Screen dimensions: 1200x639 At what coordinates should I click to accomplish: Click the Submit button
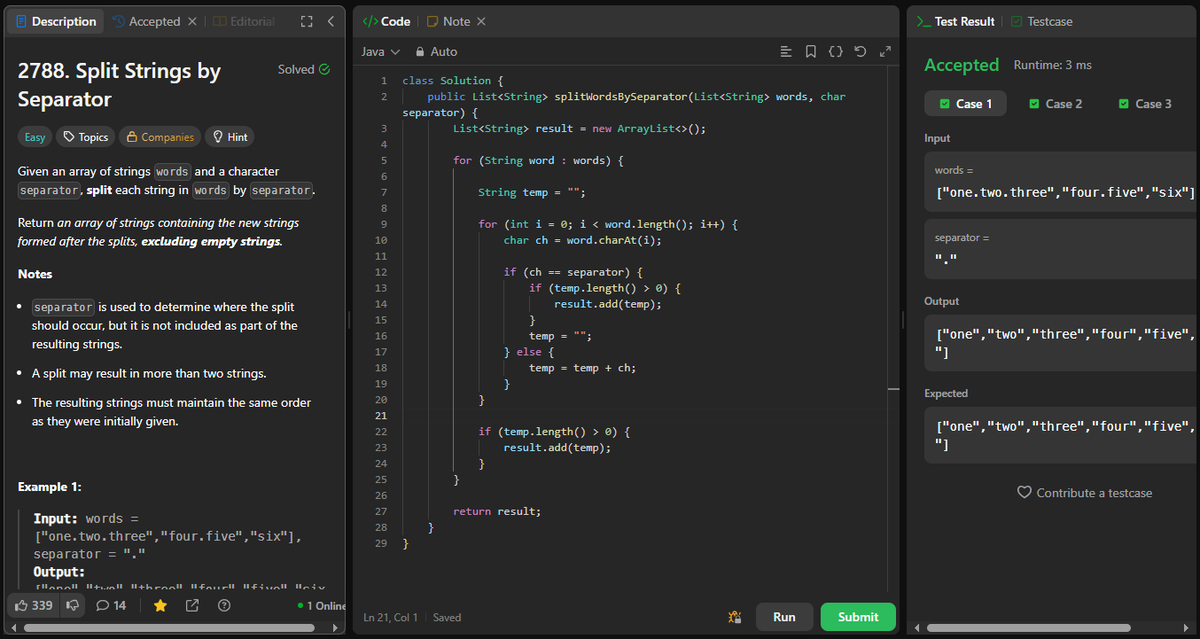(857, 617)
